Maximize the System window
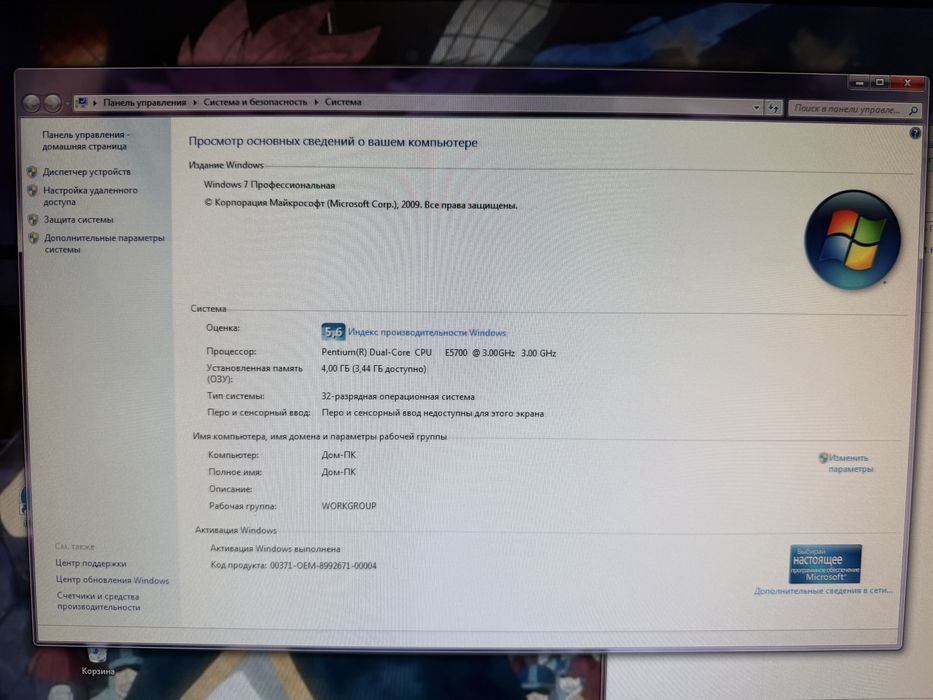Image resolution: width=933 pixels, height=700 pixels. click(x=879, y=82)
